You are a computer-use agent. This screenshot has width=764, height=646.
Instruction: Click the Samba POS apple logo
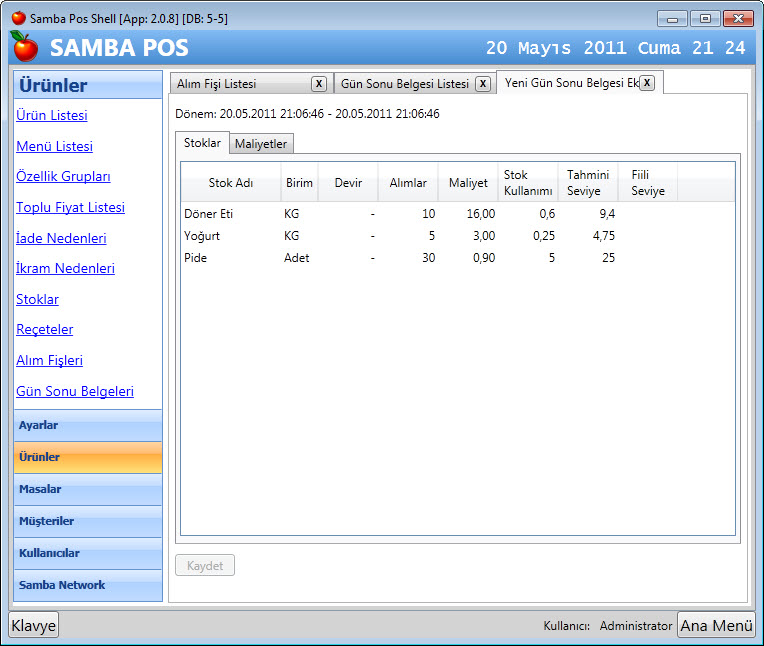24,46
